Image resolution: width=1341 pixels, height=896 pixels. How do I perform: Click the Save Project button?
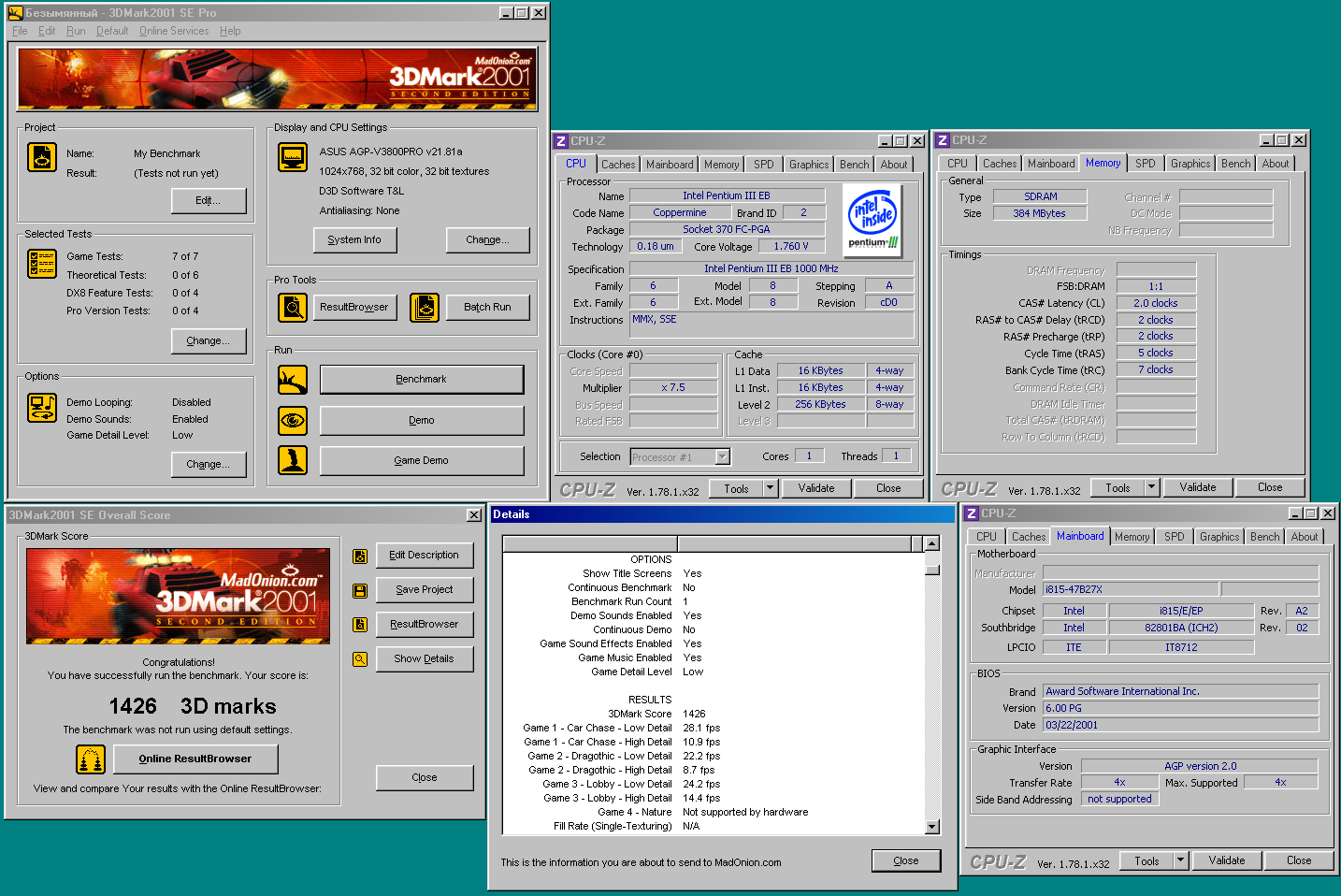click(425, 590)
